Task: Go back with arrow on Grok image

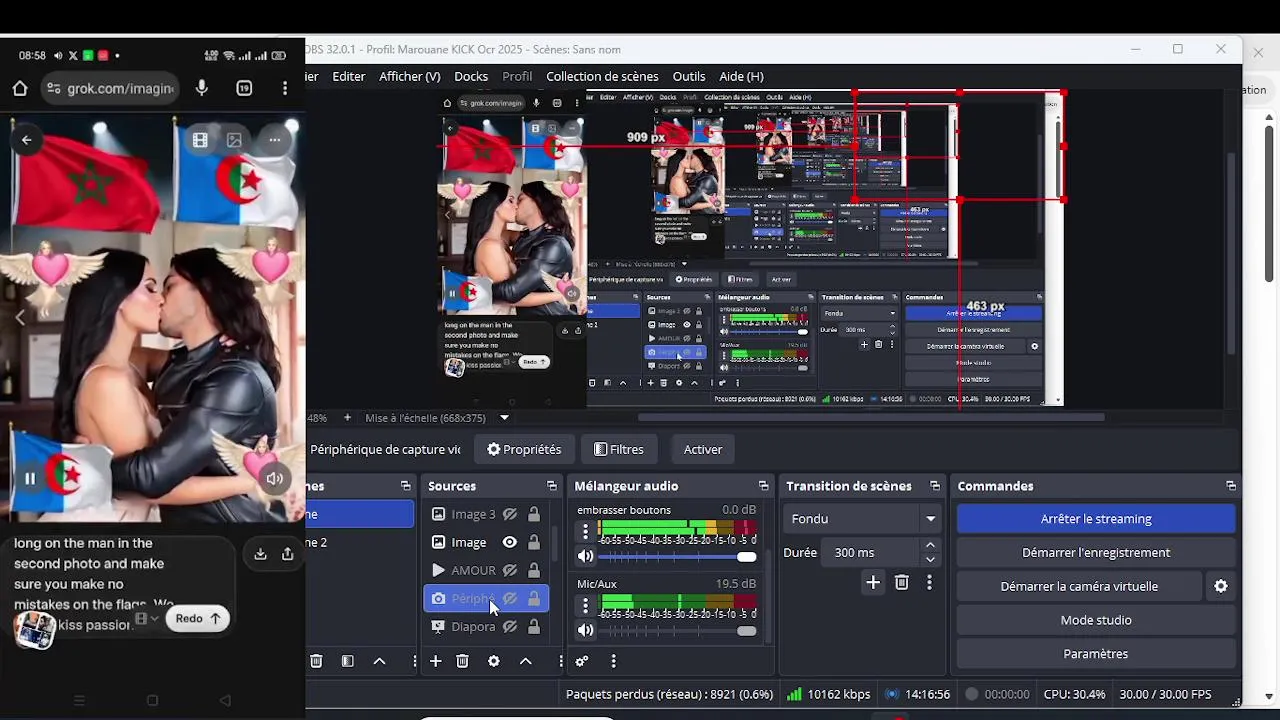Action: 27,140
